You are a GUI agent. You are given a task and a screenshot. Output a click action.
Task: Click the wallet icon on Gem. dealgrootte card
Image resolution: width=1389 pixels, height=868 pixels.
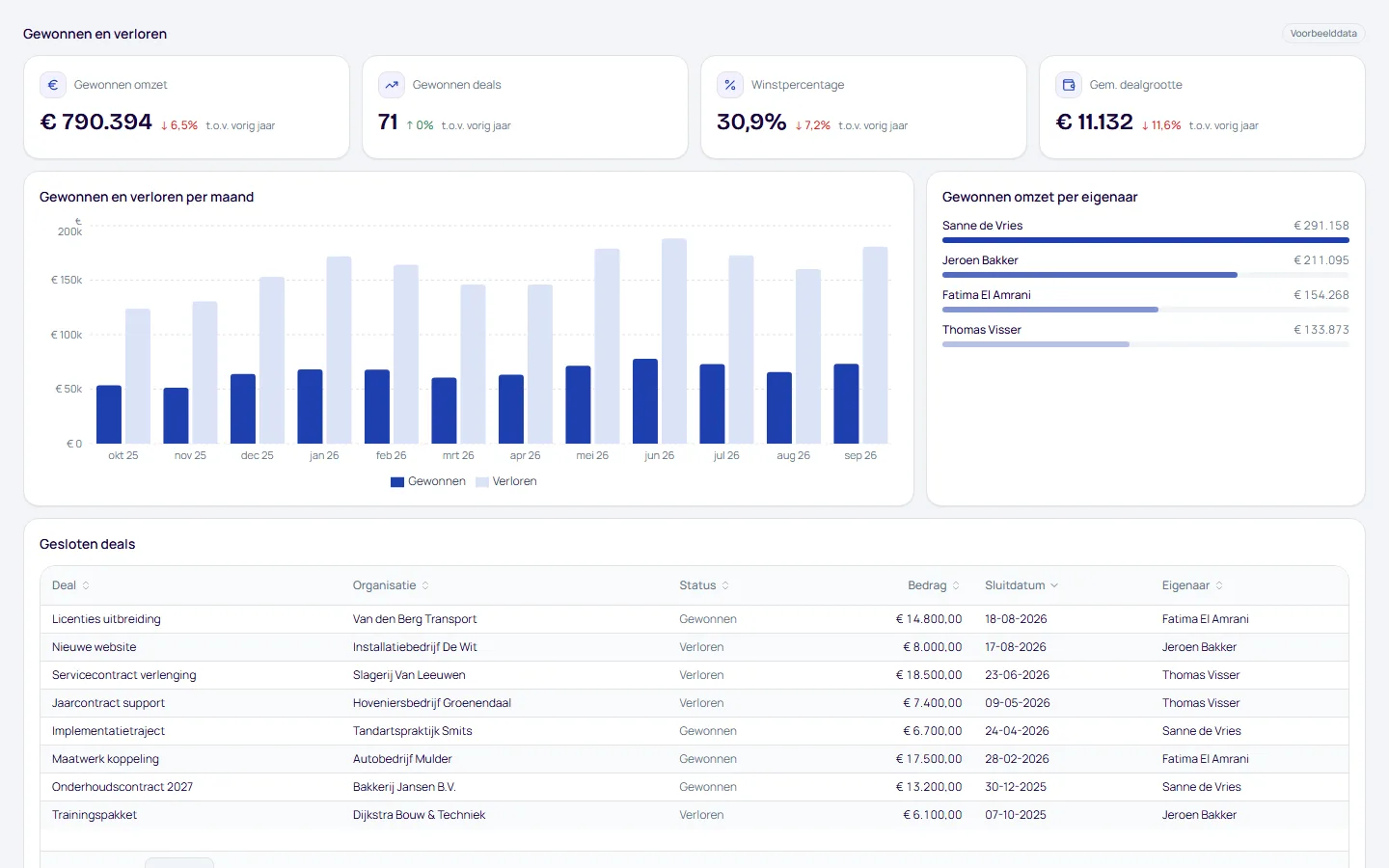[1069, 85]
